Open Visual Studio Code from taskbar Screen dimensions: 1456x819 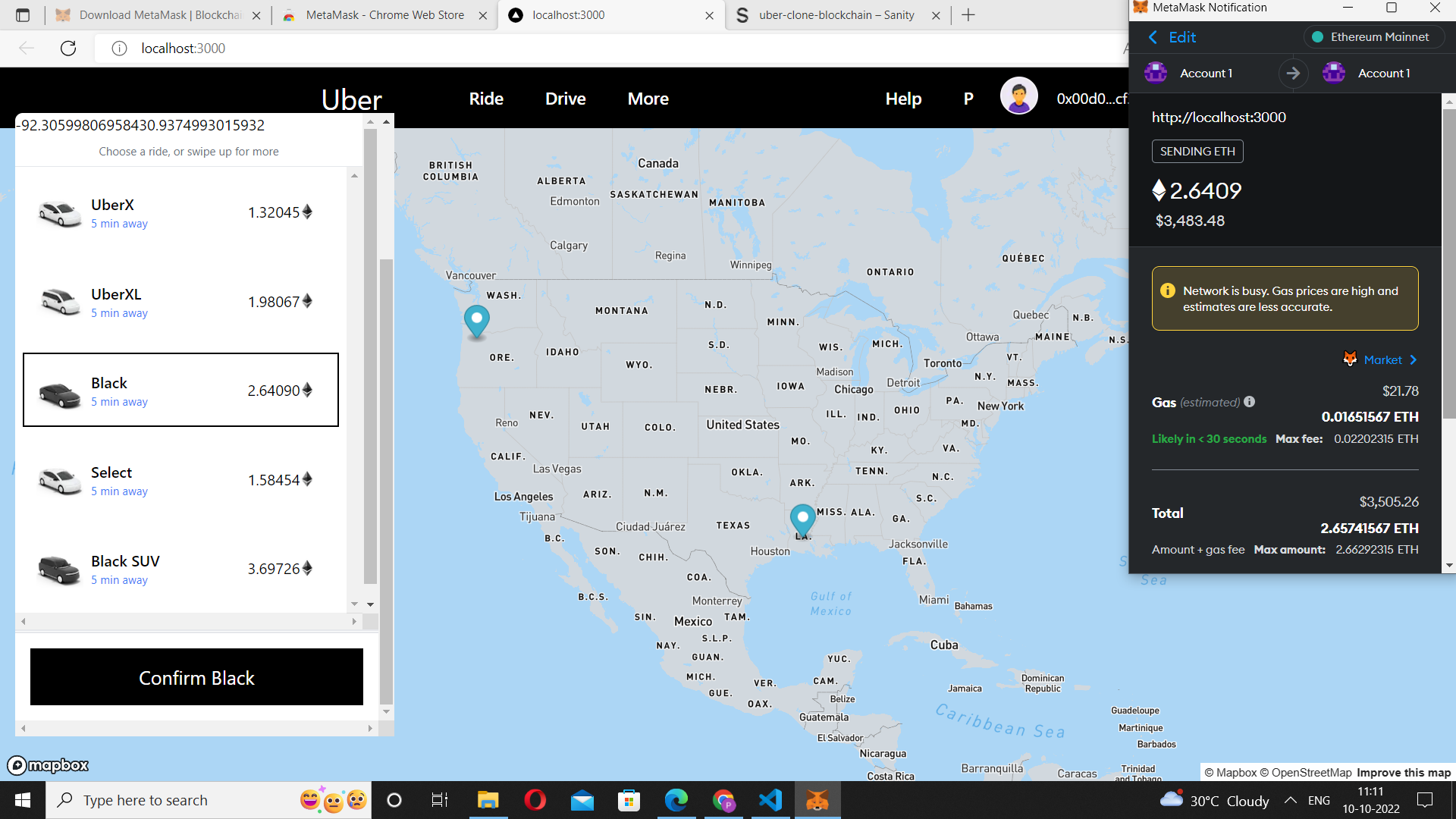click(x=770, y=800)
